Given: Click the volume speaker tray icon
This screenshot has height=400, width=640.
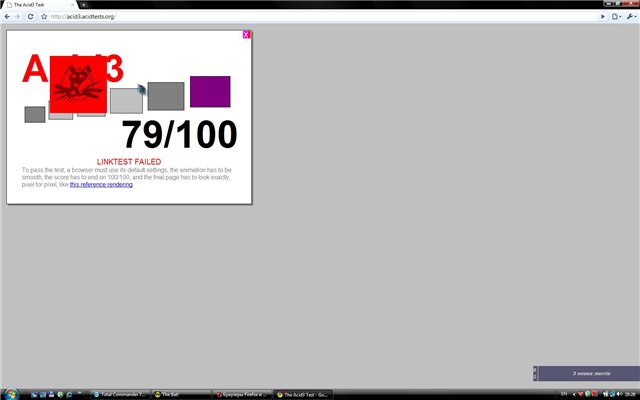Looking at the screenshot, I should pyautogui.click(x=619, y=394).
